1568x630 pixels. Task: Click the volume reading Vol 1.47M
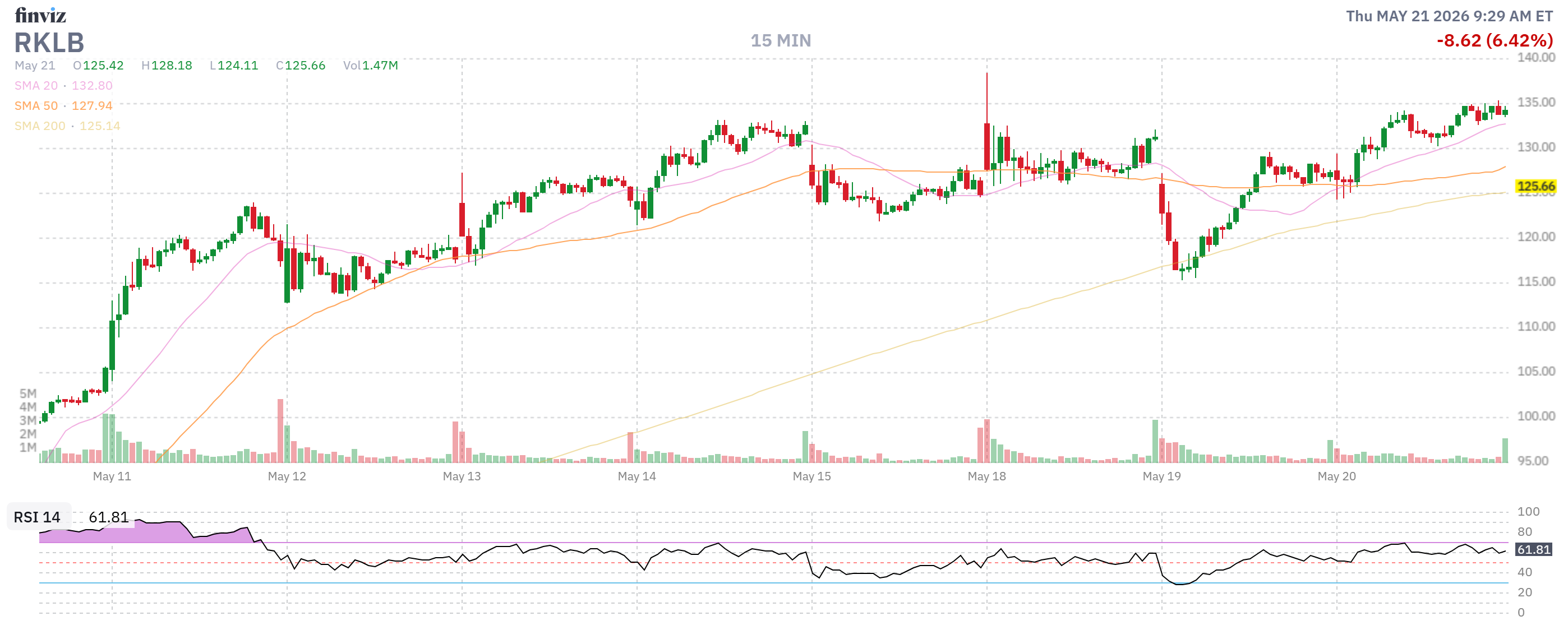[x=370, y=66]
